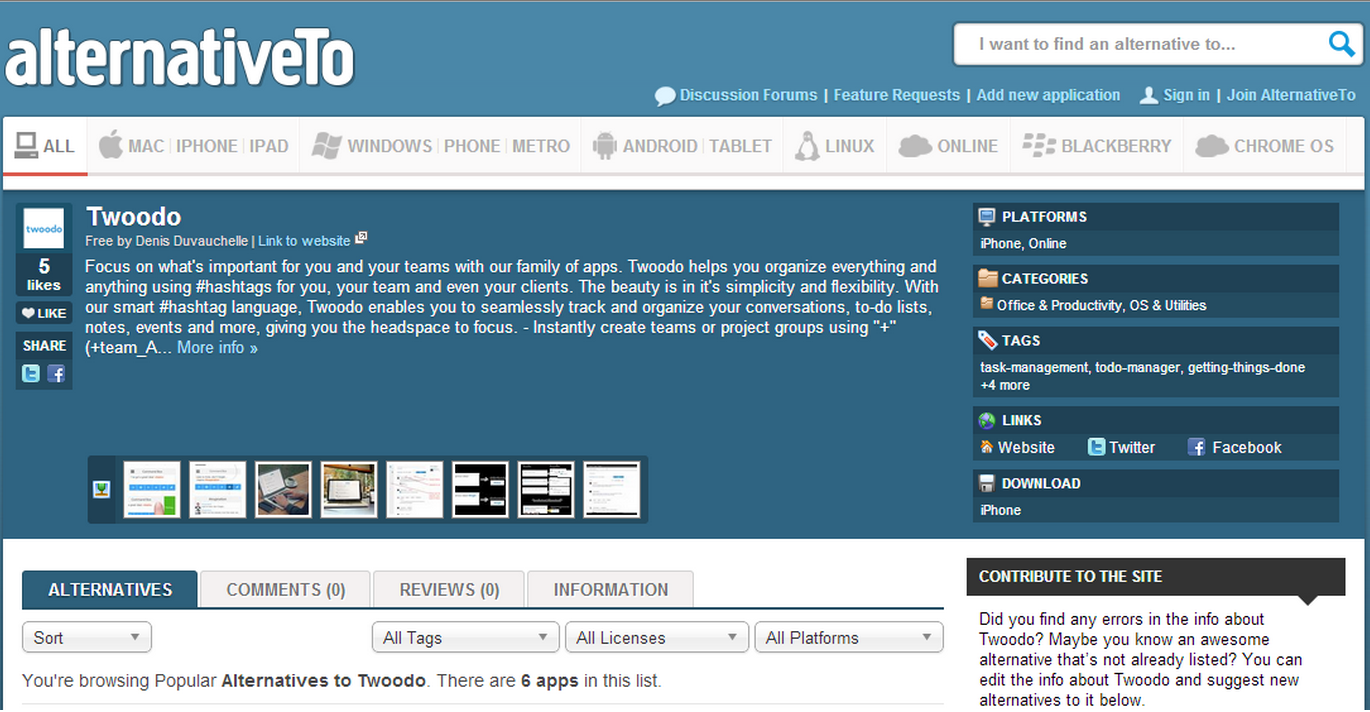Open the All Platforms filter dropdown
Viewport: 1370px width, 712px height.
(x=849, y=637)
